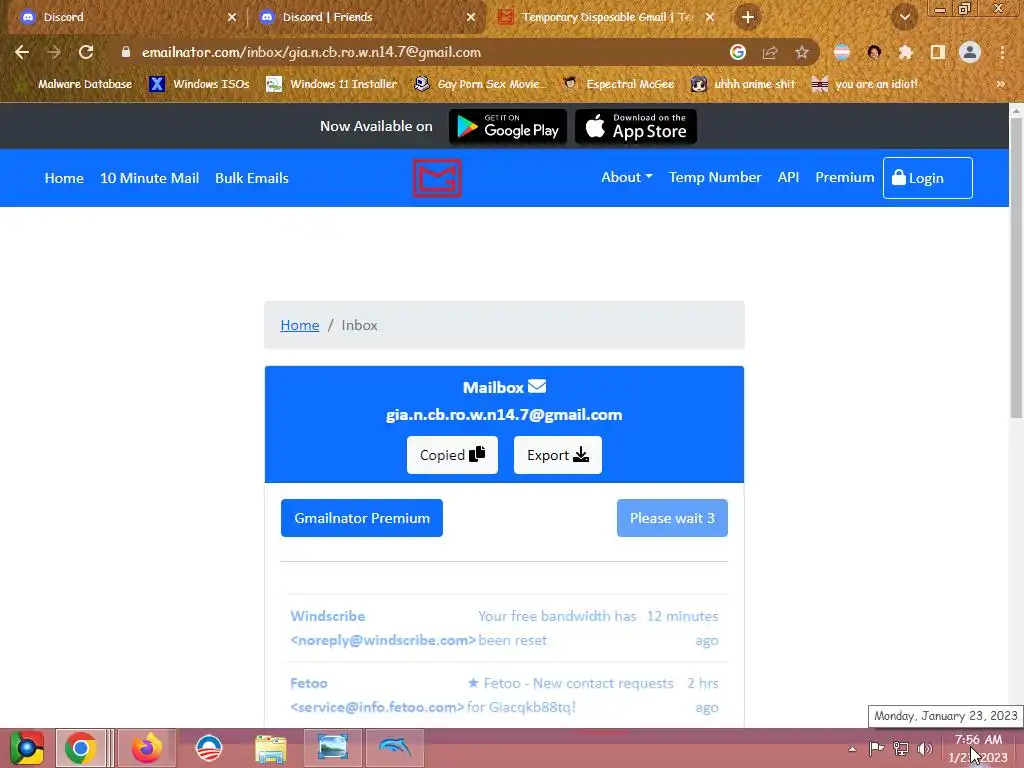Open Malware Database bookmark
Image resolution: width=1024 pixels, height=768 pixels.
(x=77, y=84)
